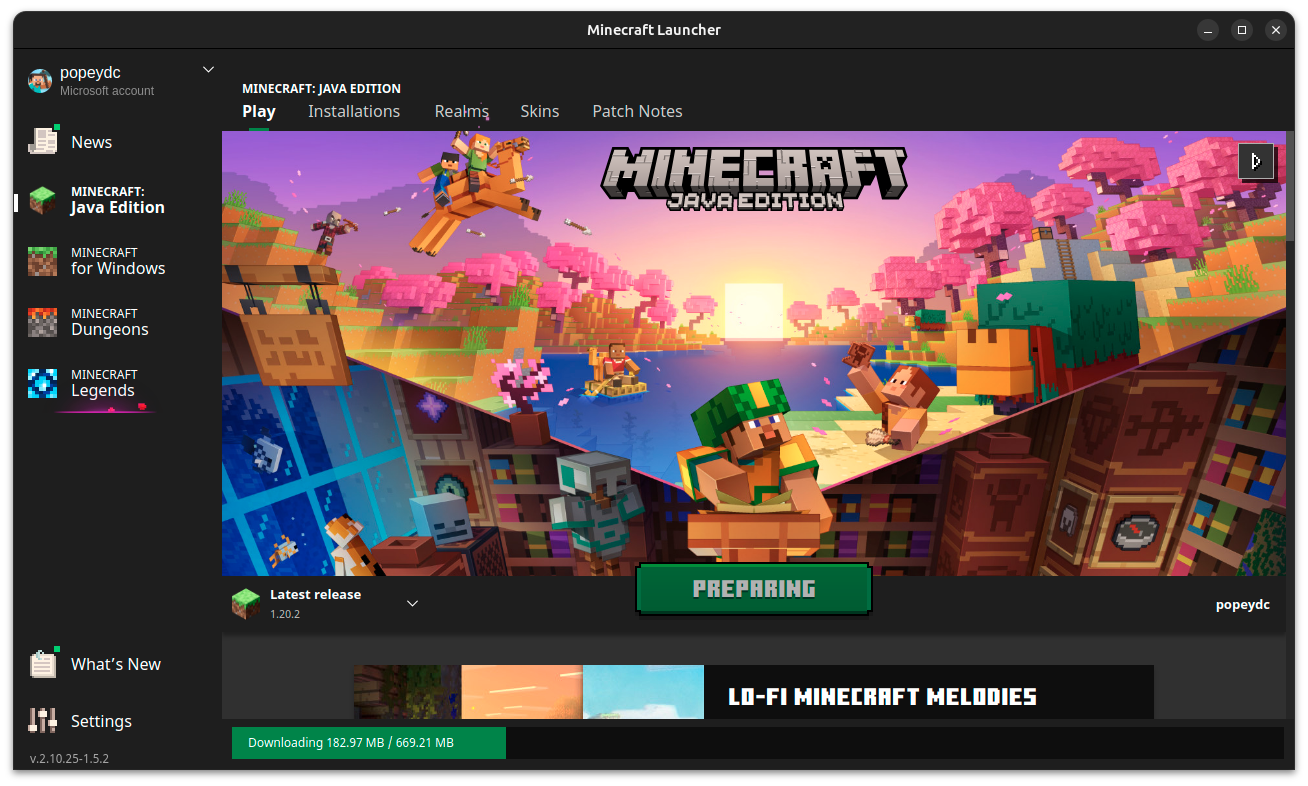Screen dimensions: 1308x786
Task: Click the next arrow on the banner
Action: [1256, 161]
